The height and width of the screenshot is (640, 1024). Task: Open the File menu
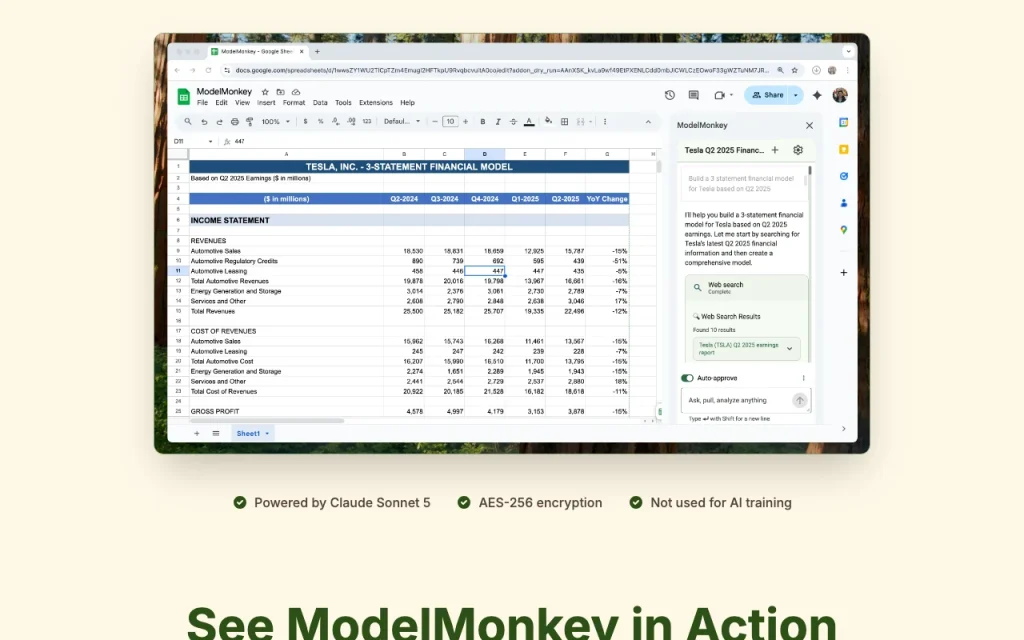pyautogui.click(x=202, y=103)
